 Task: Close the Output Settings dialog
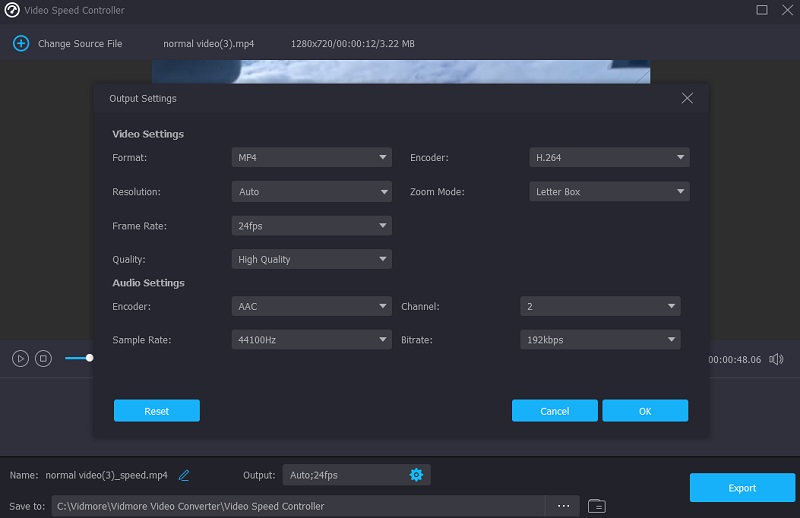[x=687, y=98]
